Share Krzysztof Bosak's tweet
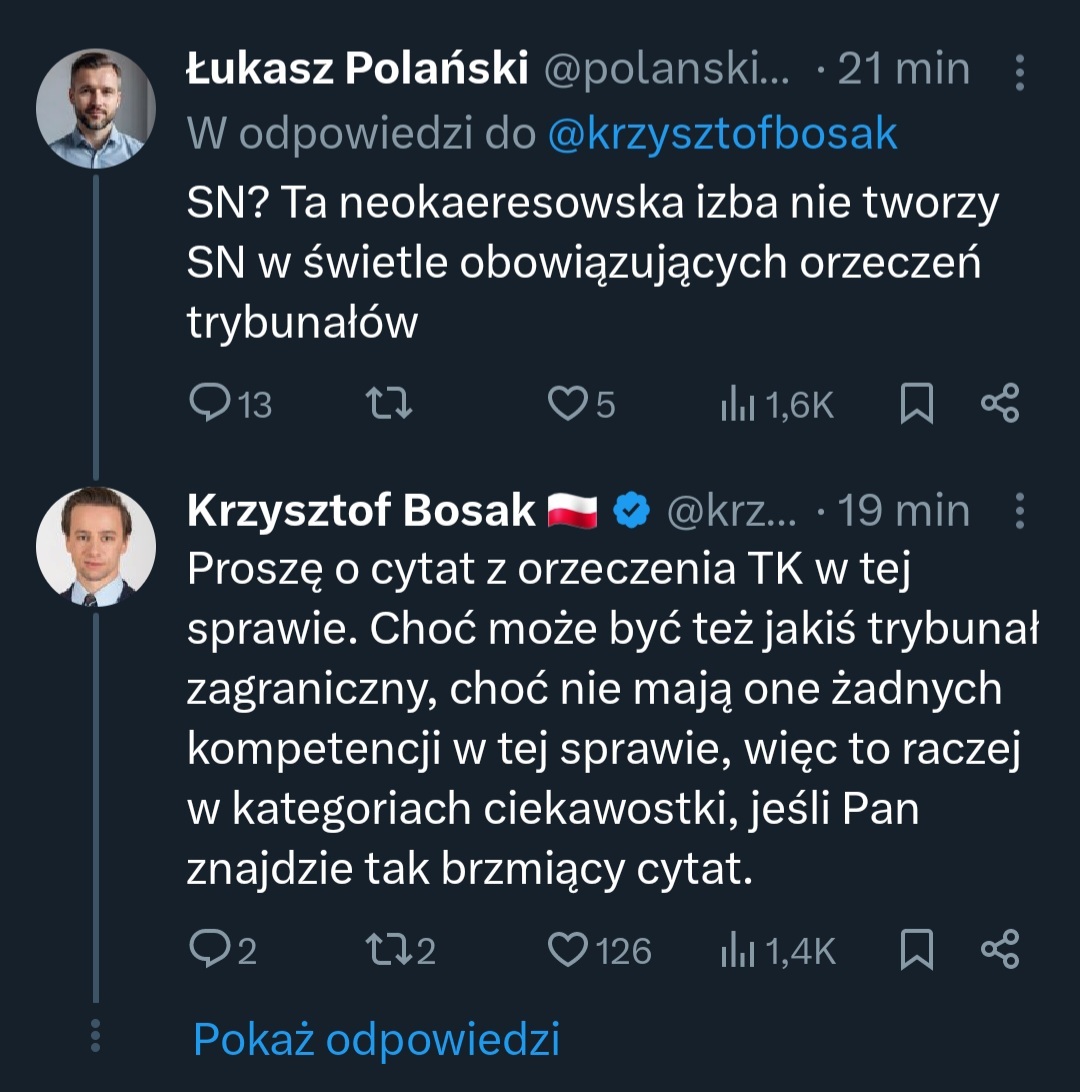The image size is (1080, 1092). coord(999,949)
